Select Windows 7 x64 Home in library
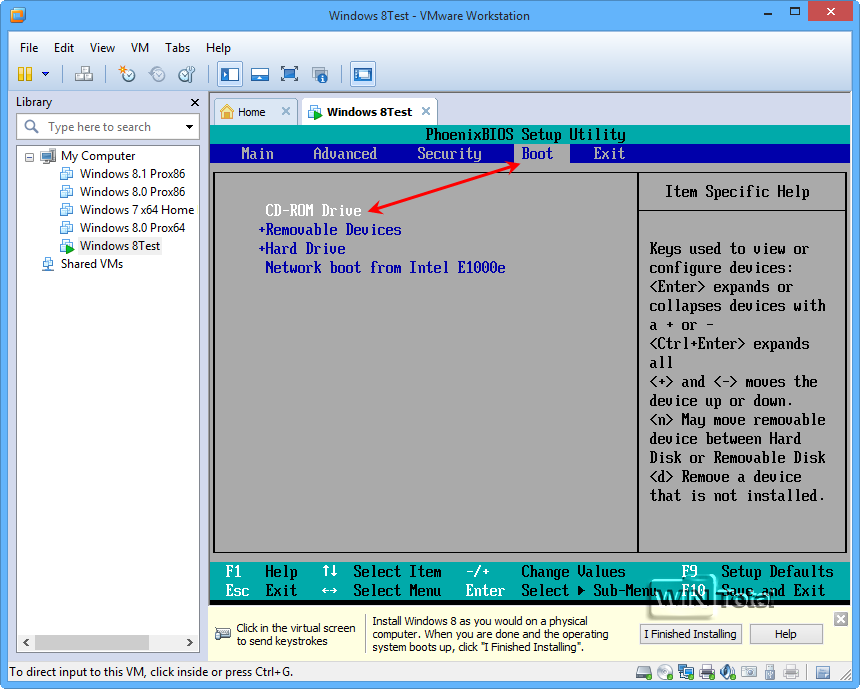 pos(137,210)
